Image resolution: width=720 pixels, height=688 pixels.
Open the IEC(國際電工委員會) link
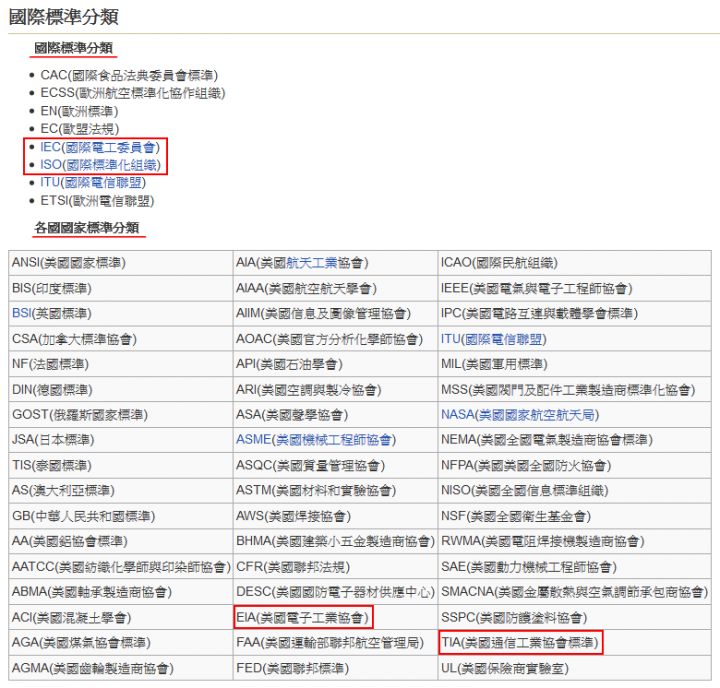(x=100, y=147)
